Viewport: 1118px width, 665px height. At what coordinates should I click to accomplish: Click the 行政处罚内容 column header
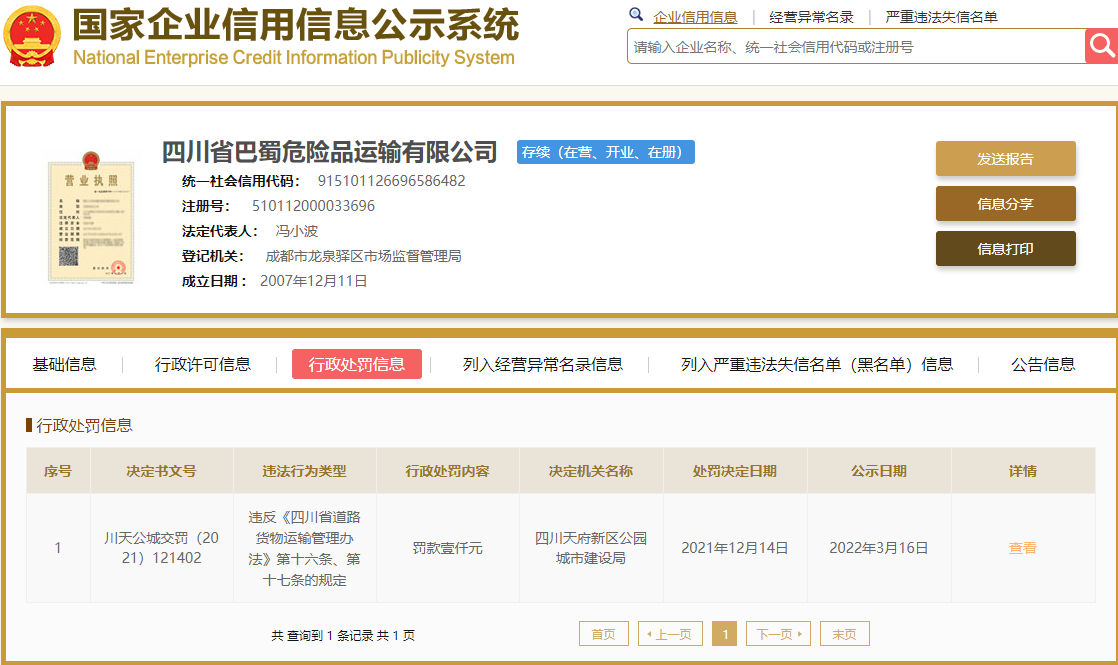click(448, 471)
